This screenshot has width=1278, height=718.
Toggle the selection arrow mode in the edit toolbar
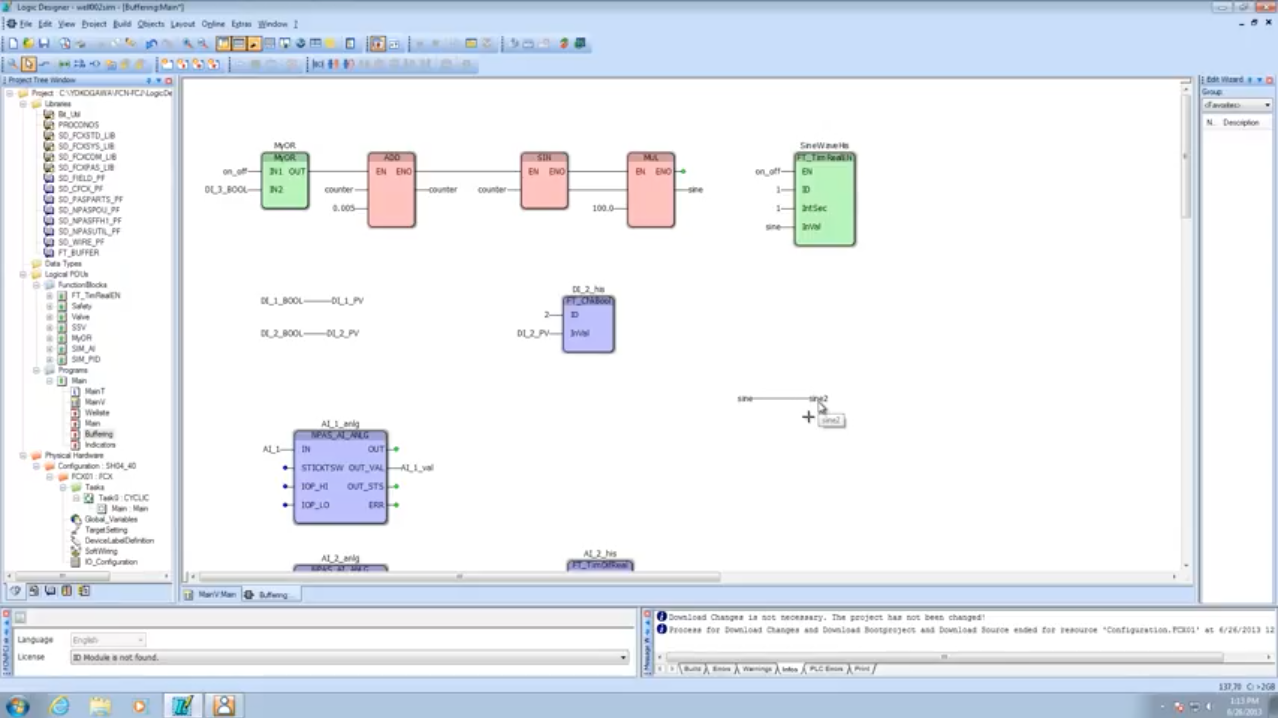pyautogui.click(x=31, y=63)
